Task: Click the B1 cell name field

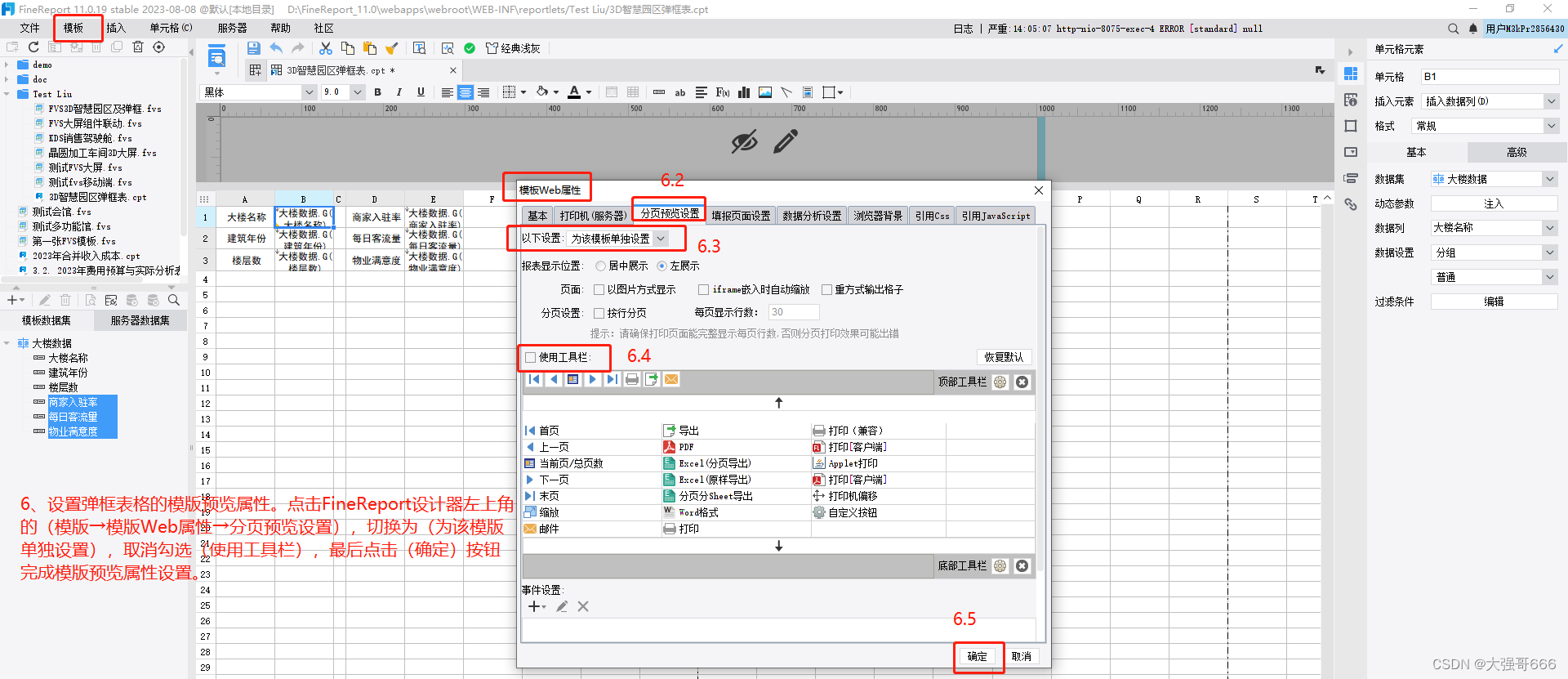Action: tap(1490, 77)
